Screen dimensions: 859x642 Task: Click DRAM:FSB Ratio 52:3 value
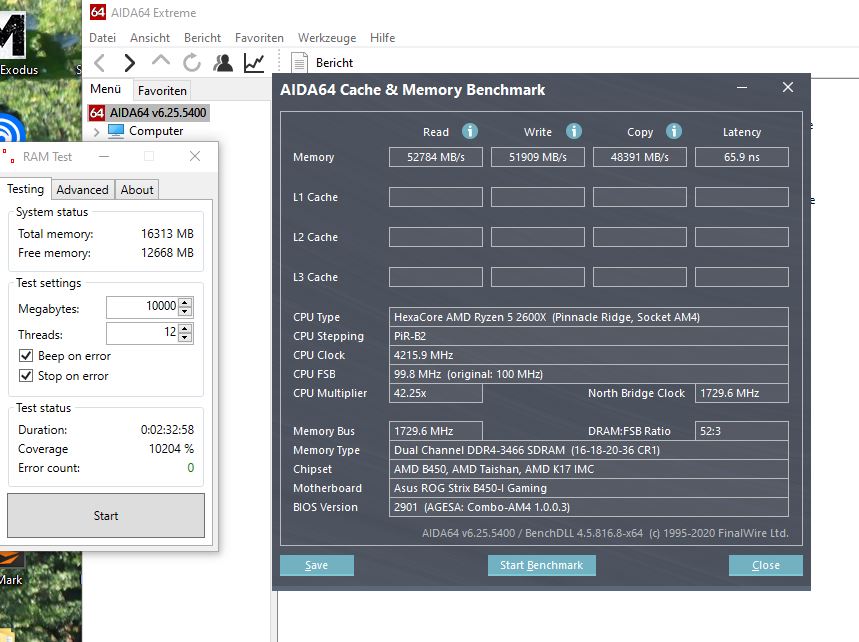coord(742,431)
